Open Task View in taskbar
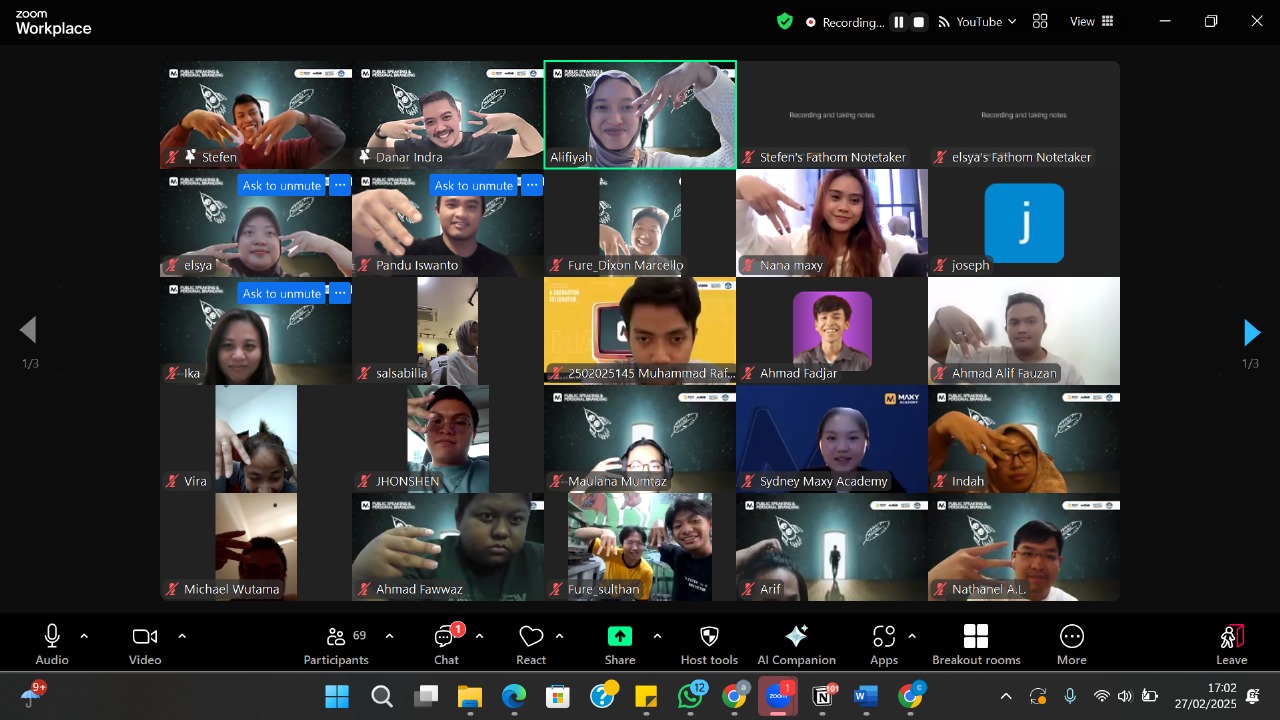 426,697
